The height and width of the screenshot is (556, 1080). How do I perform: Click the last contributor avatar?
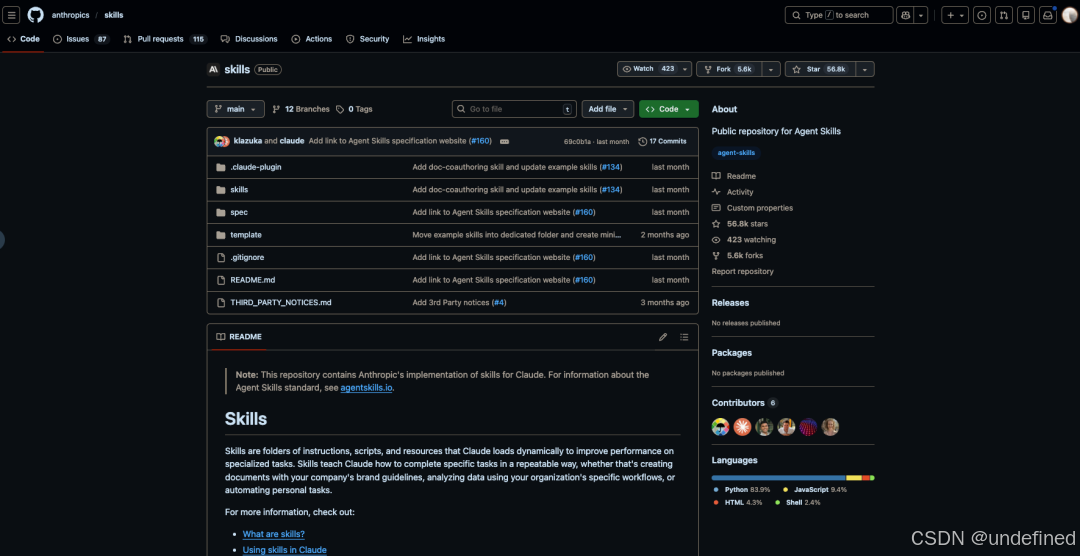tap(831, 426)
